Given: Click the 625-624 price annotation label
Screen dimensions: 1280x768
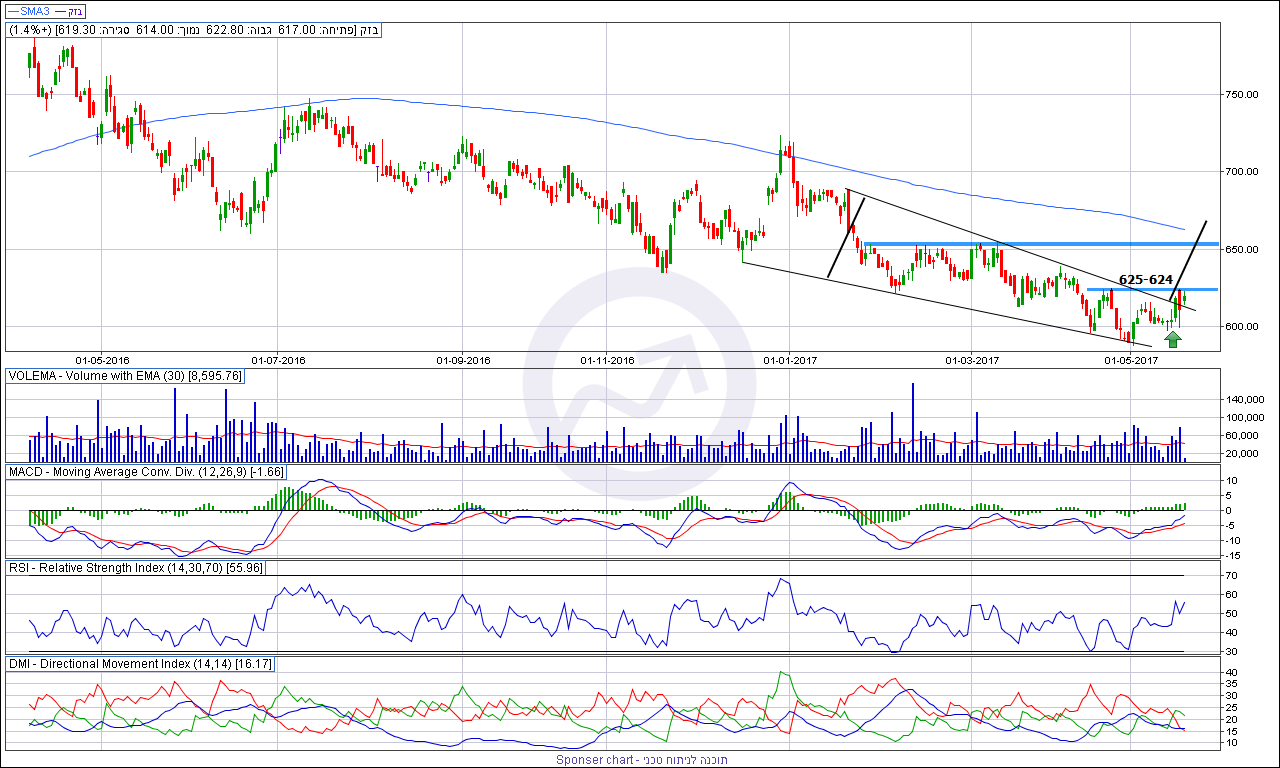Looking at the screenshot, I should pos(1146,280).
